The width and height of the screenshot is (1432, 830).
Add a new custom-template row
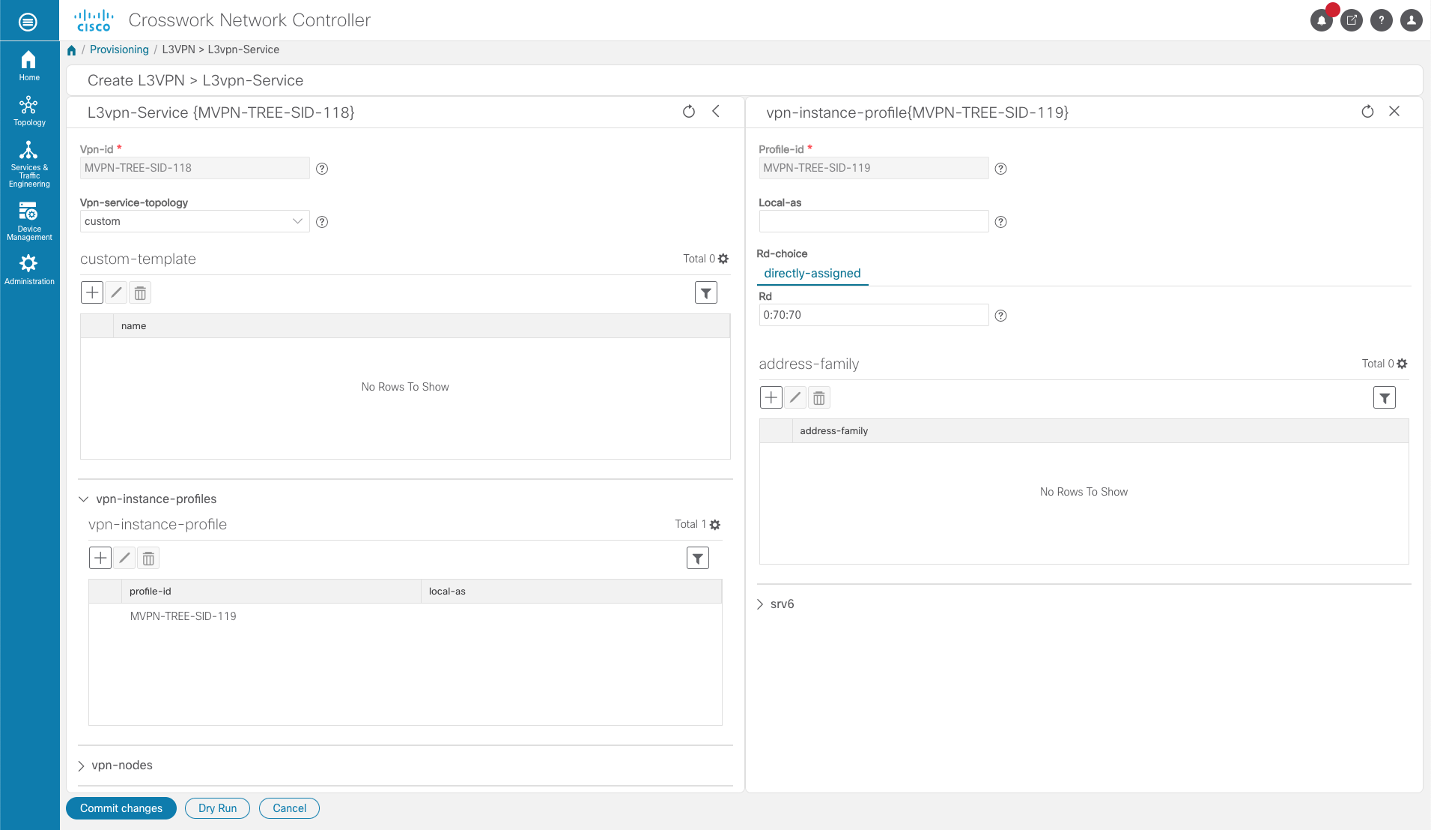[91, 292]
